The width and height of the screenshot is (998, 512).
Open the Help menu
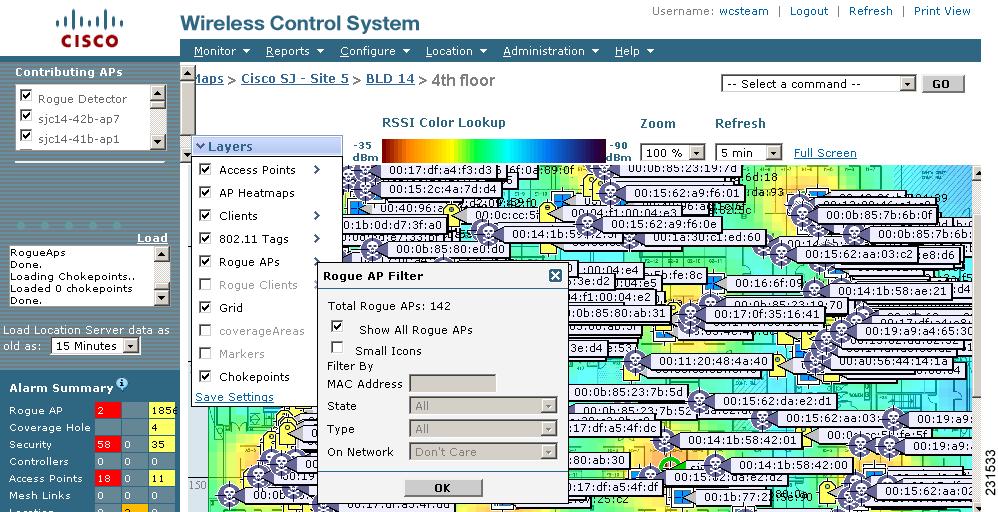[x=634, y=51]
